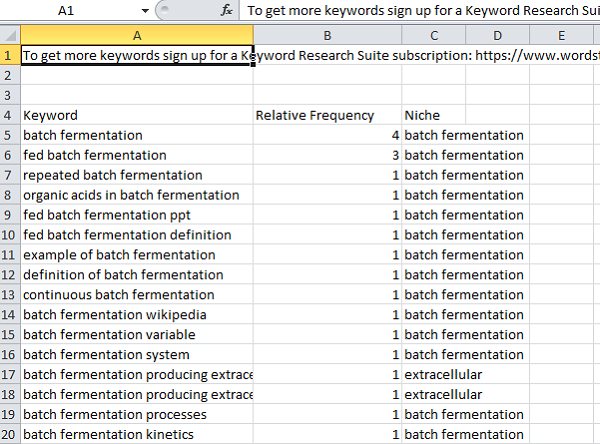
Task: Click the 'Keyword' header cell
Action: pos(137,115)
